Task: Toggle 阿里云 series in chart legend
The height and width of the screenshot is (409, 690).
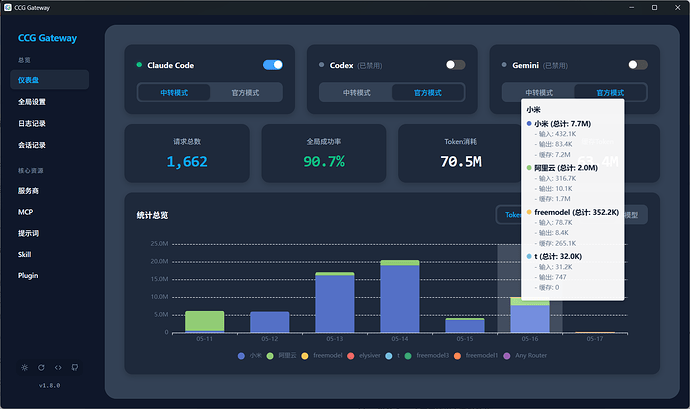Action: pyautogui.click(x=281, y=356)
